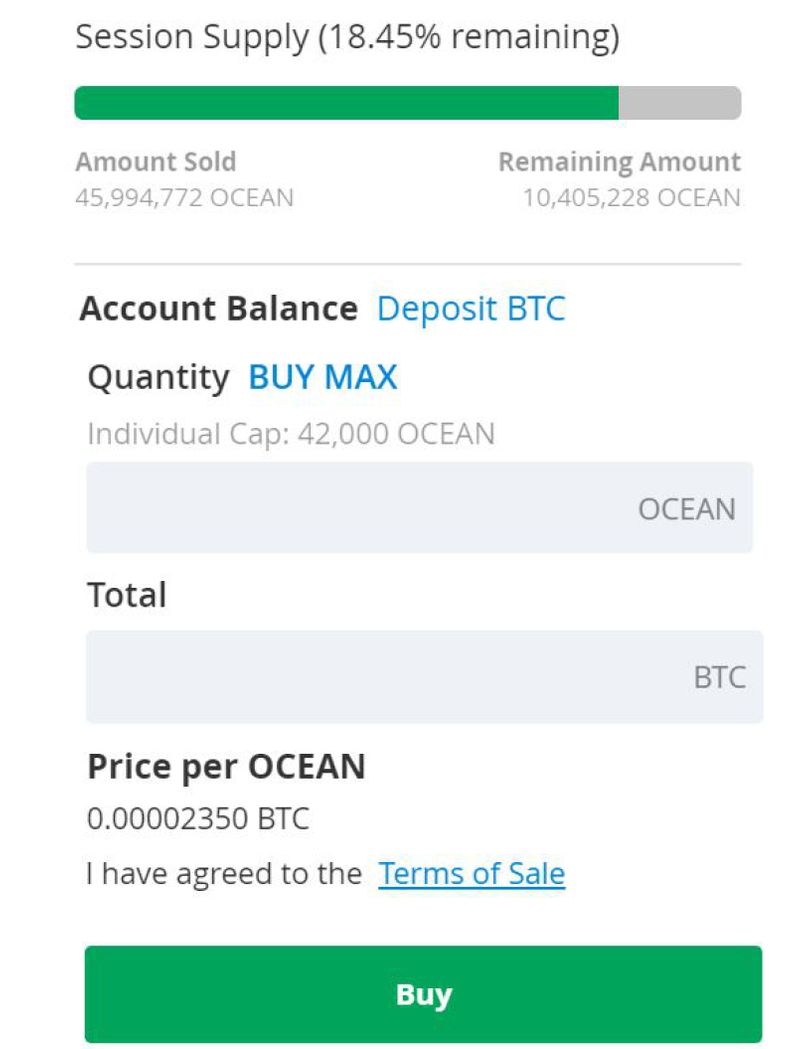Viewport: 800px width, 1049px height.
Task: Click the Price per OCEAN heading
Action: [226, 766]
